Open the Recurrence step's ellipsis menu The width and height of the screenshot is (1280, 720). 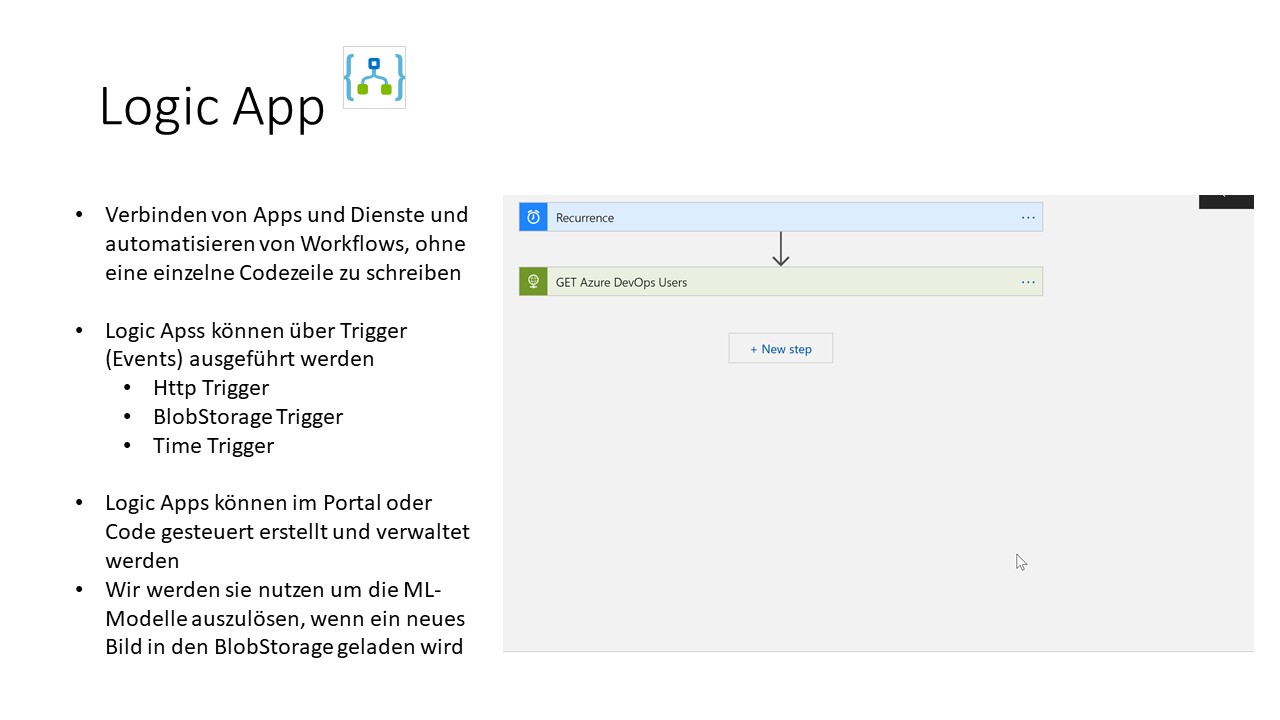pyautogui.click(x=1028, y=217)
